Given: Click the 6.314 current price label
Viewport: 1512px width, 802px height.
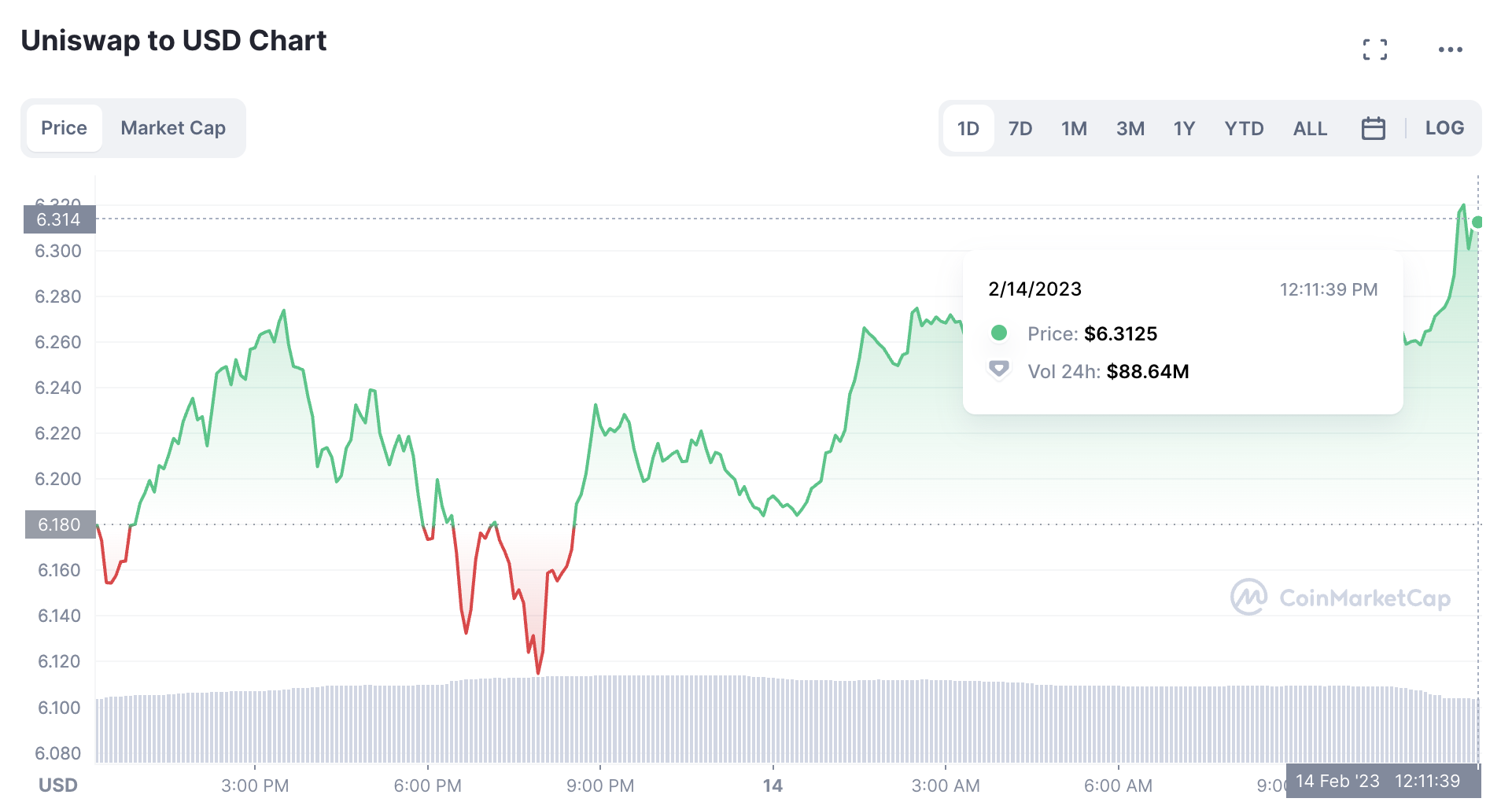Looking at the screenshot, I should click(59, 219).
